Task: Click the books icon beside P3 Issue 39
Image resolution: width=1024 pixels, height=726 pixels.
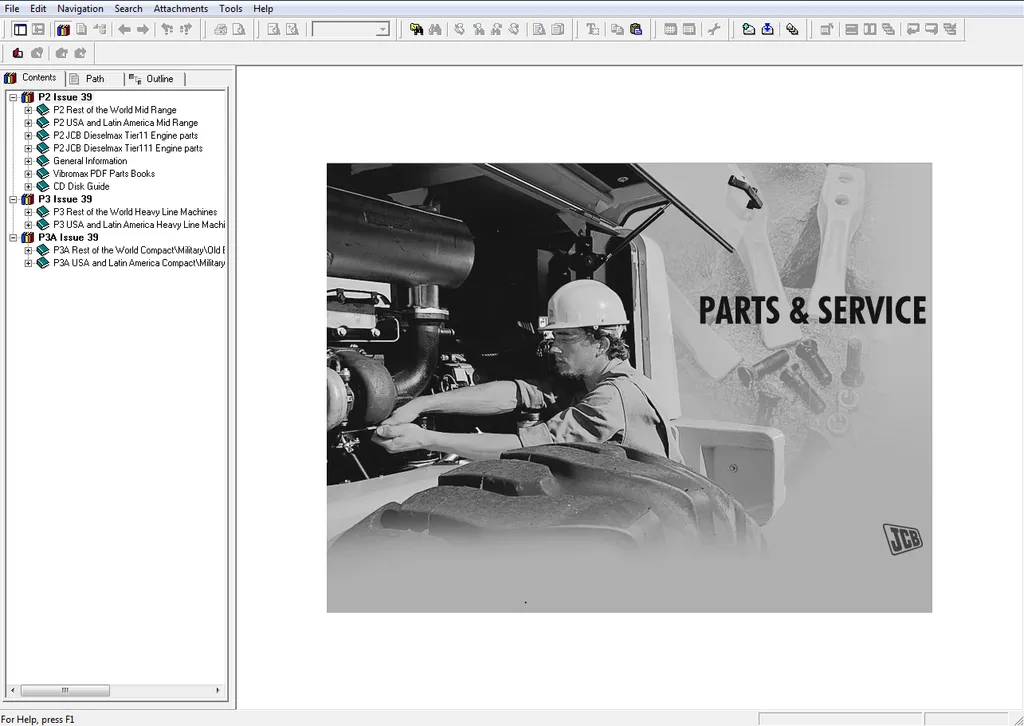Action: [x=27, y=199]
